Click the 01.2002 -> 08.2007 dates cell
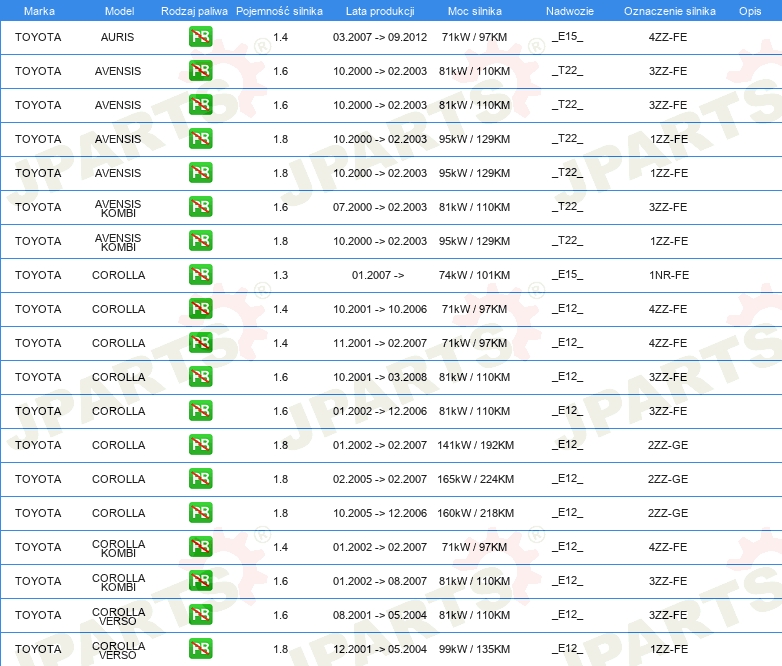782x666 pixels. 380,581
